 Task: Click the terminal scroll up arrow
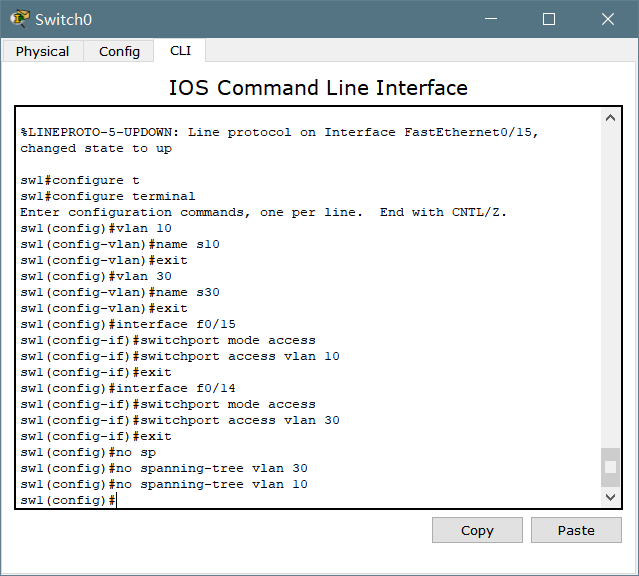click(x=610, y=119)
